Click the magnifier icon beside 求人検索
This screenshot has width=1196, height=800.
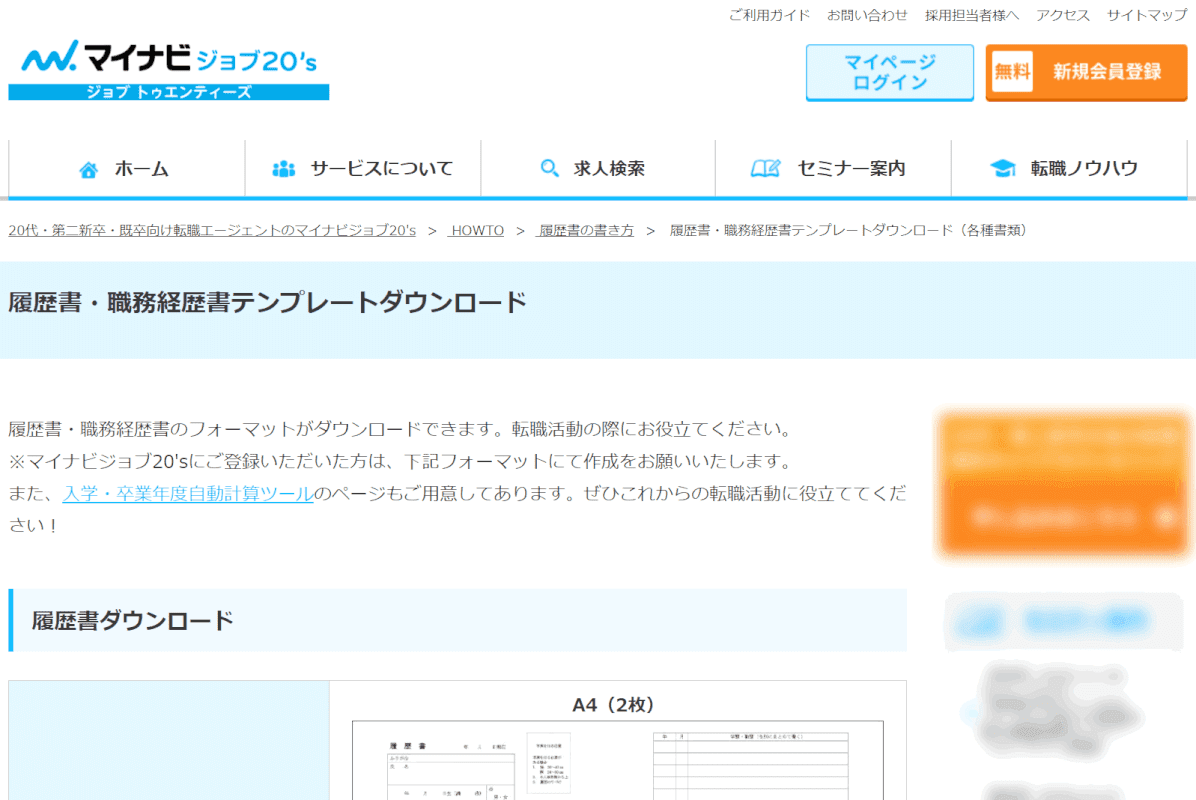pyautogui.click(x=549, y=169)
